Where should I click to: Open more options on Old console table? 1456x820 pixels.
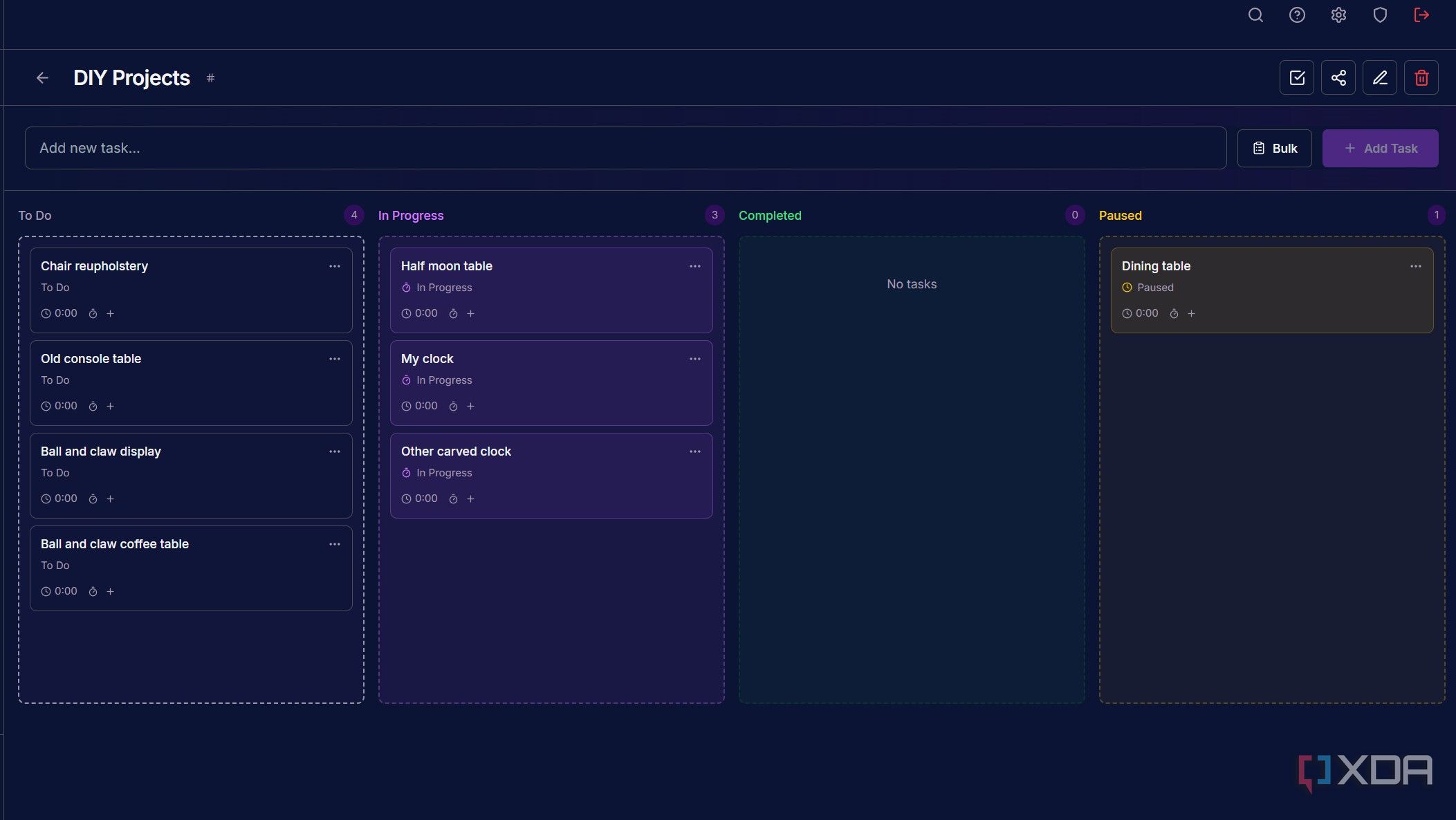coord(335,359)
